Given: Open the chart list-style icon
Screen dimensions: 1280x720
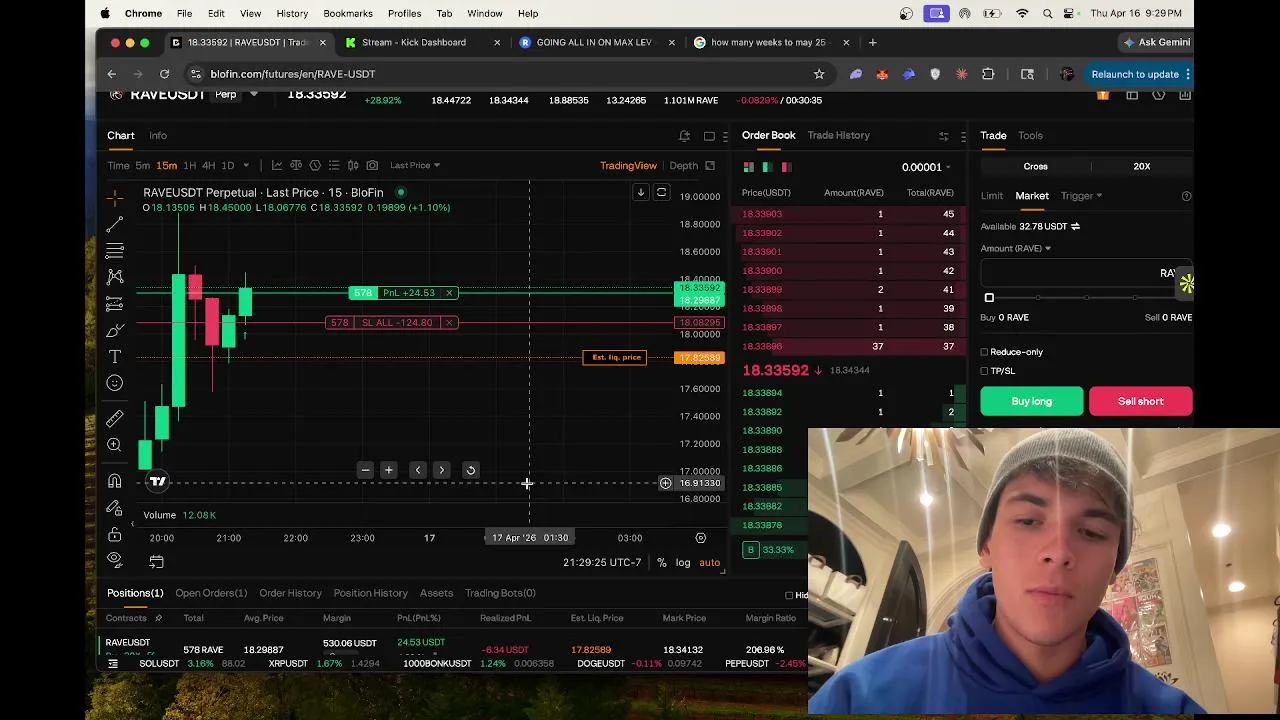Looking at the screenshot, I should [x=334, y=165].
